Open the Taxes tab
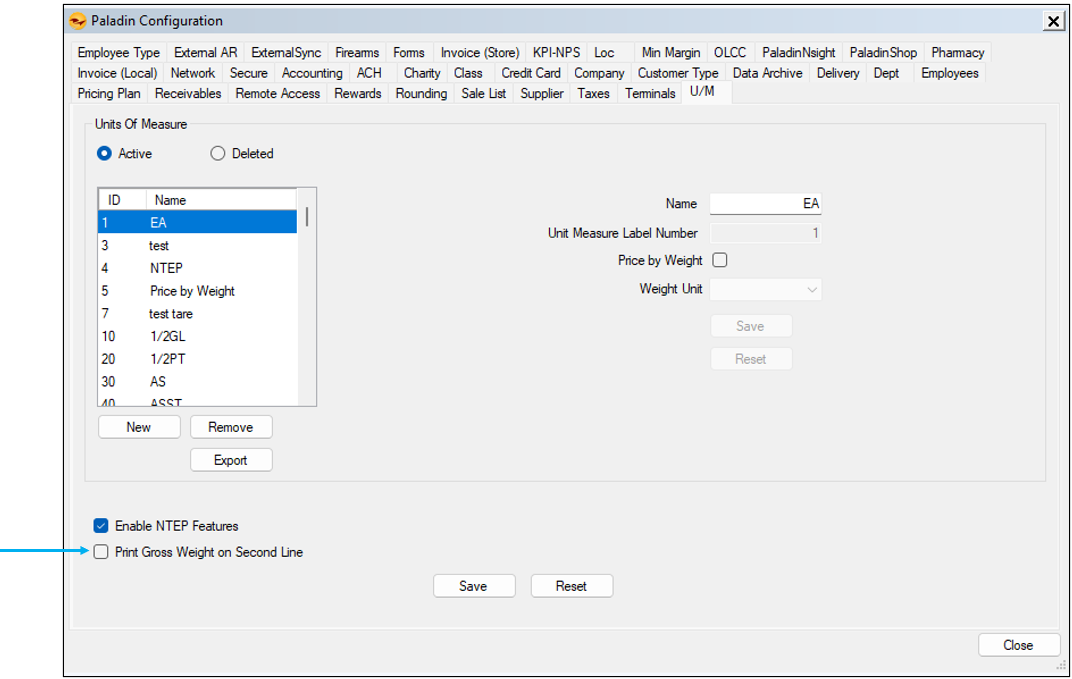 (593, 94)
